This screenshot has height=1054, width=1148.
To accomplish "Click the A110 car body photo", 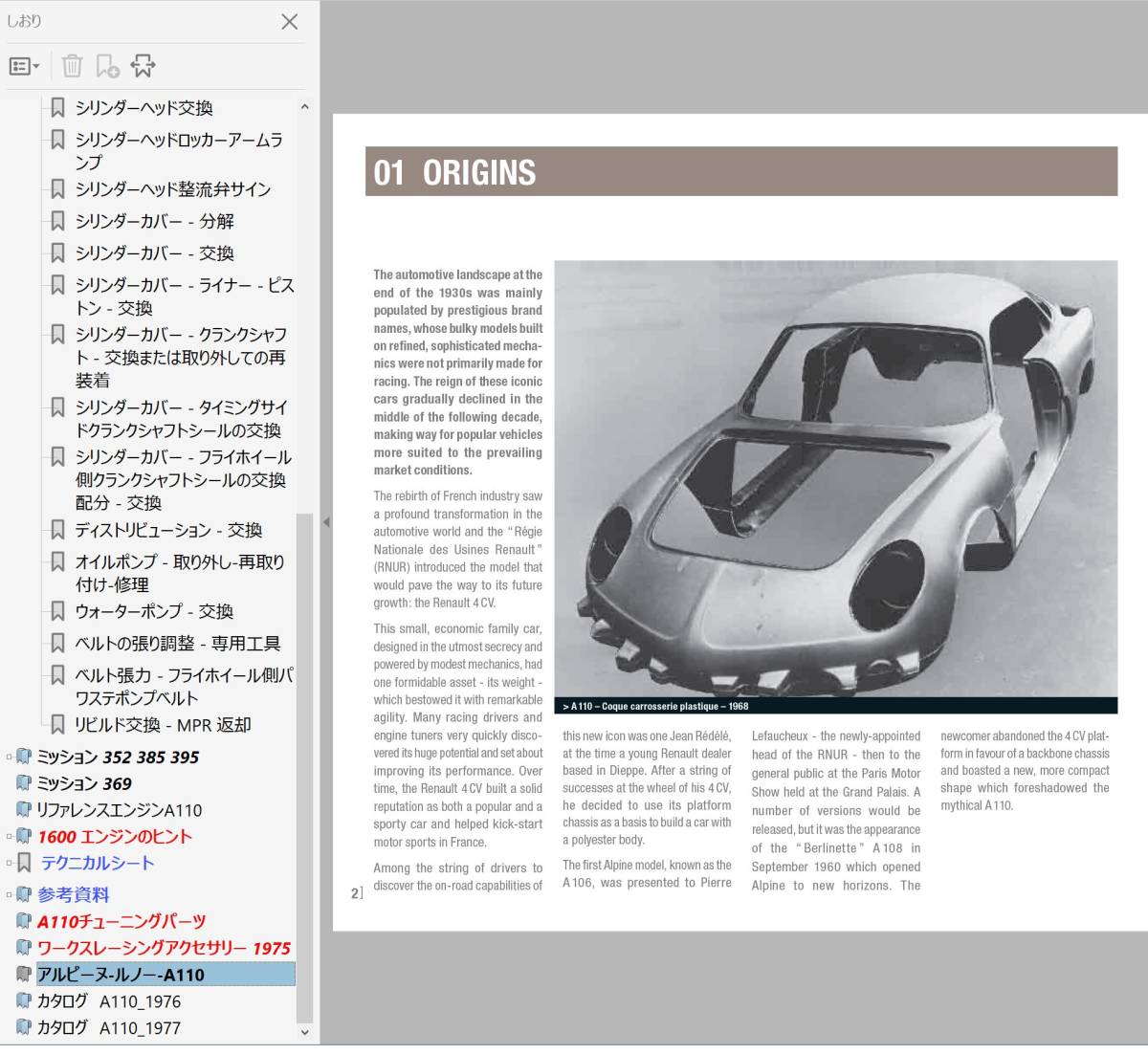I will point(835,478).
